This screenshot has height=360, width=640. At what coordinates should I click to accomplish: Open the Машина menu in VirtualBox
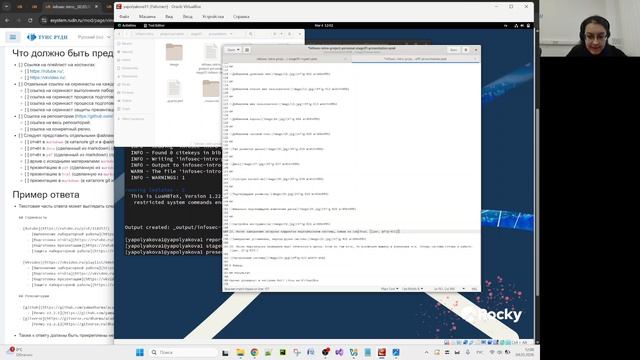[x=147, y=17]
